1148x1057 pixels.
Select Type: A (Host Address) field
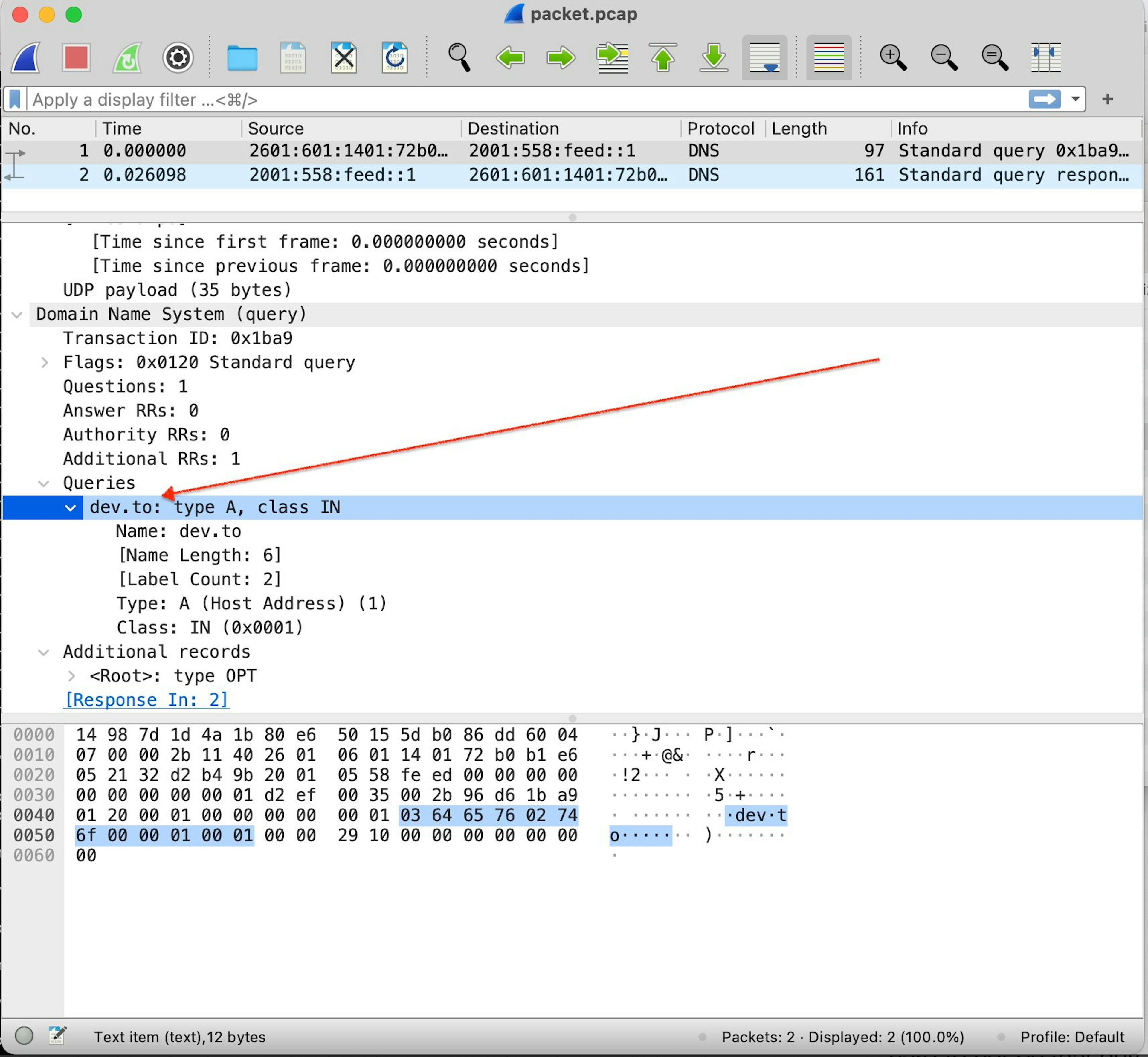(x=252, y=603)
